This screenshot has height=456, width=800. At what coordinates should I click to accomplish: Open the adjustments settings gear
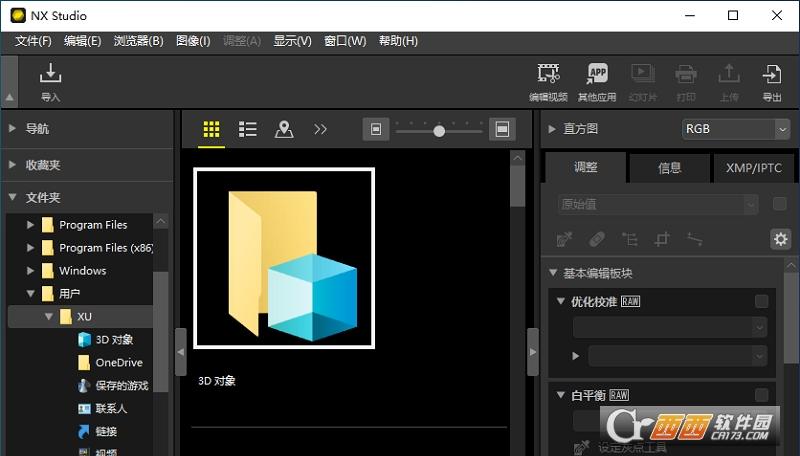click(x=780, y=239)
